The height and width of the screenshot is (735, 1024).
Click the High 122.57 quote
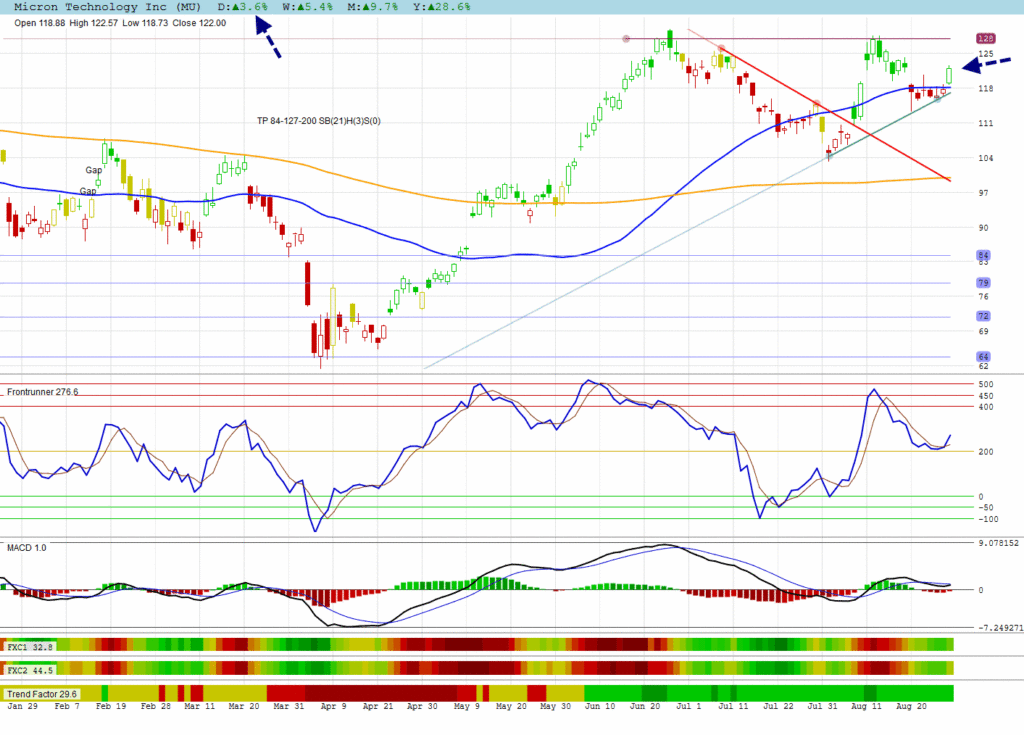[x=93, y=23]
